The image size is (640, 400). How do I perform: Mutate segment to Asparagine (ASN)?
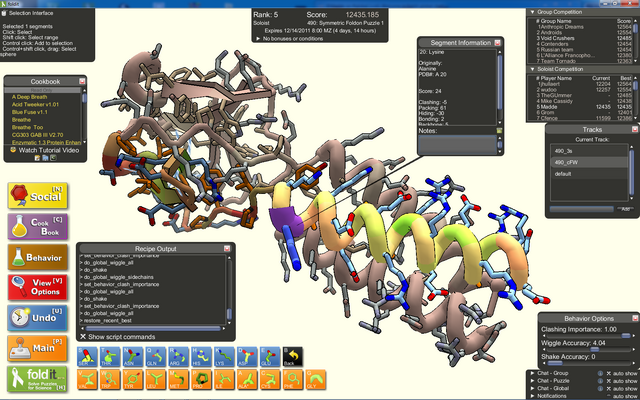coord(133,357)
